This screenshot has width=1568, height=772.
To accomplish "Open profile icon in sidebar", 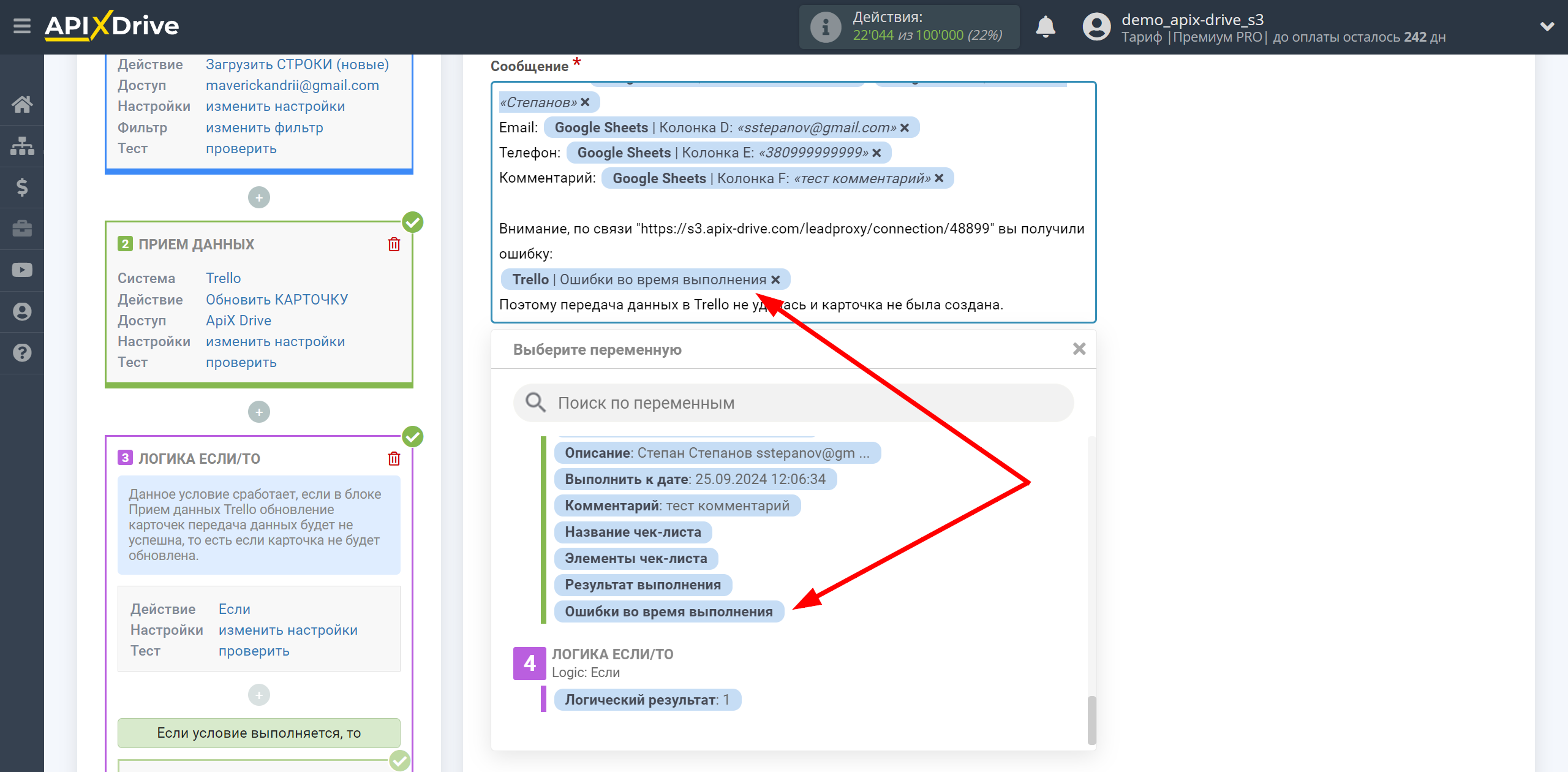I will point(22,311).
